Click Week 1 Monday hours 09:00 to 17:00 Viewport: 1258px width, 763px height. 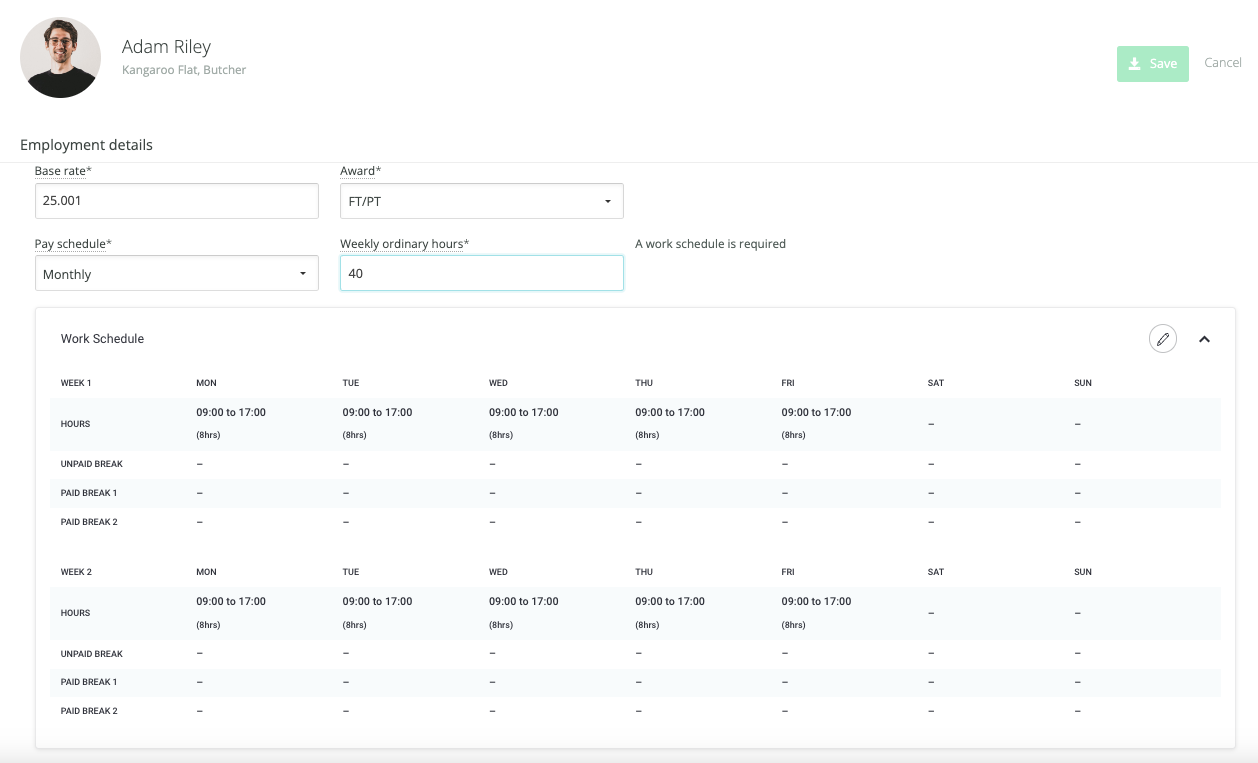[x=231, y=412]
